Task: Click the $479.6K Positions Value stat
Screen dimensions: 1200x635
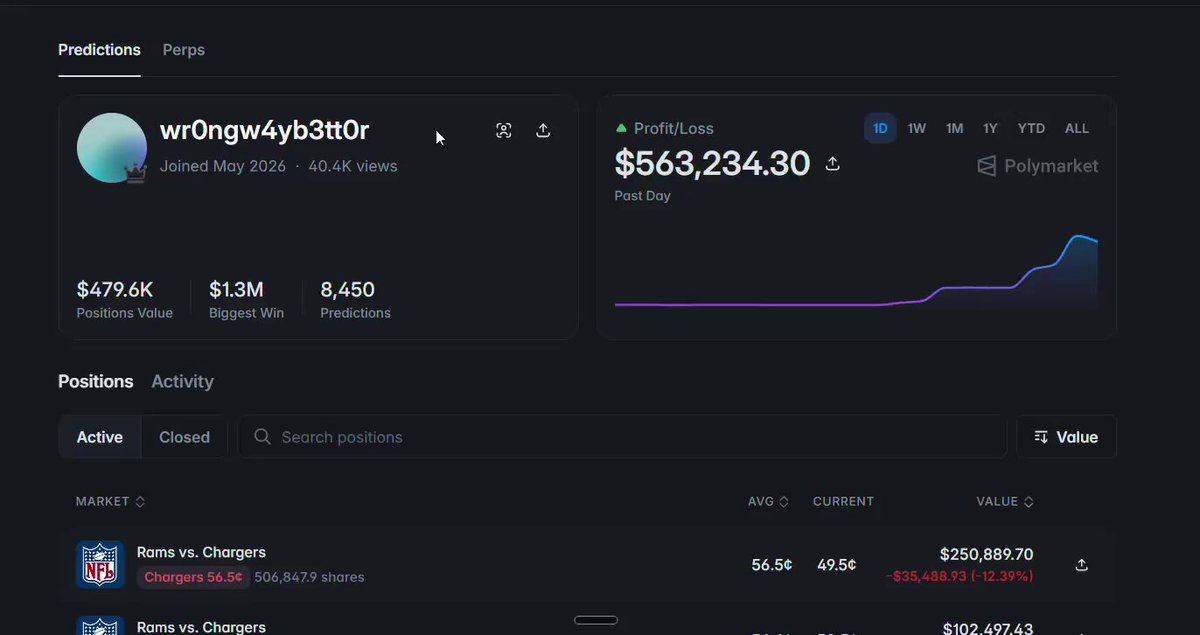Action: point(125,300)
